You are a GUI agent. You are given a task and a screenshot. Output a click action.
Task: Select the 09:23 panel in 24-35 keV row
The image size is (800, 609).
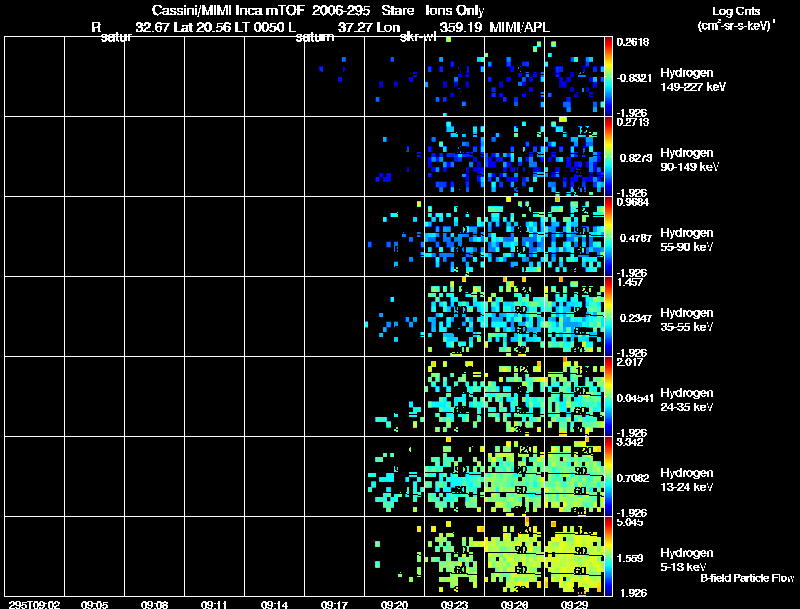pos(455,396)
